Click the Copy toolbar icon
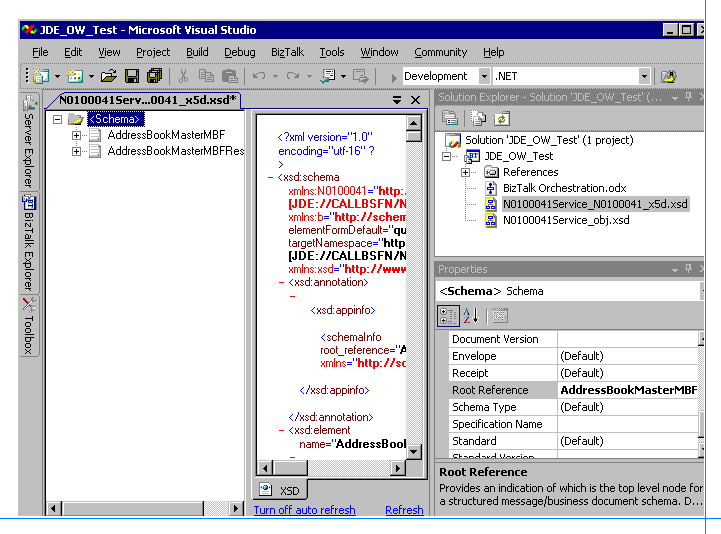721x534 pixels. (x=206, y=76)
